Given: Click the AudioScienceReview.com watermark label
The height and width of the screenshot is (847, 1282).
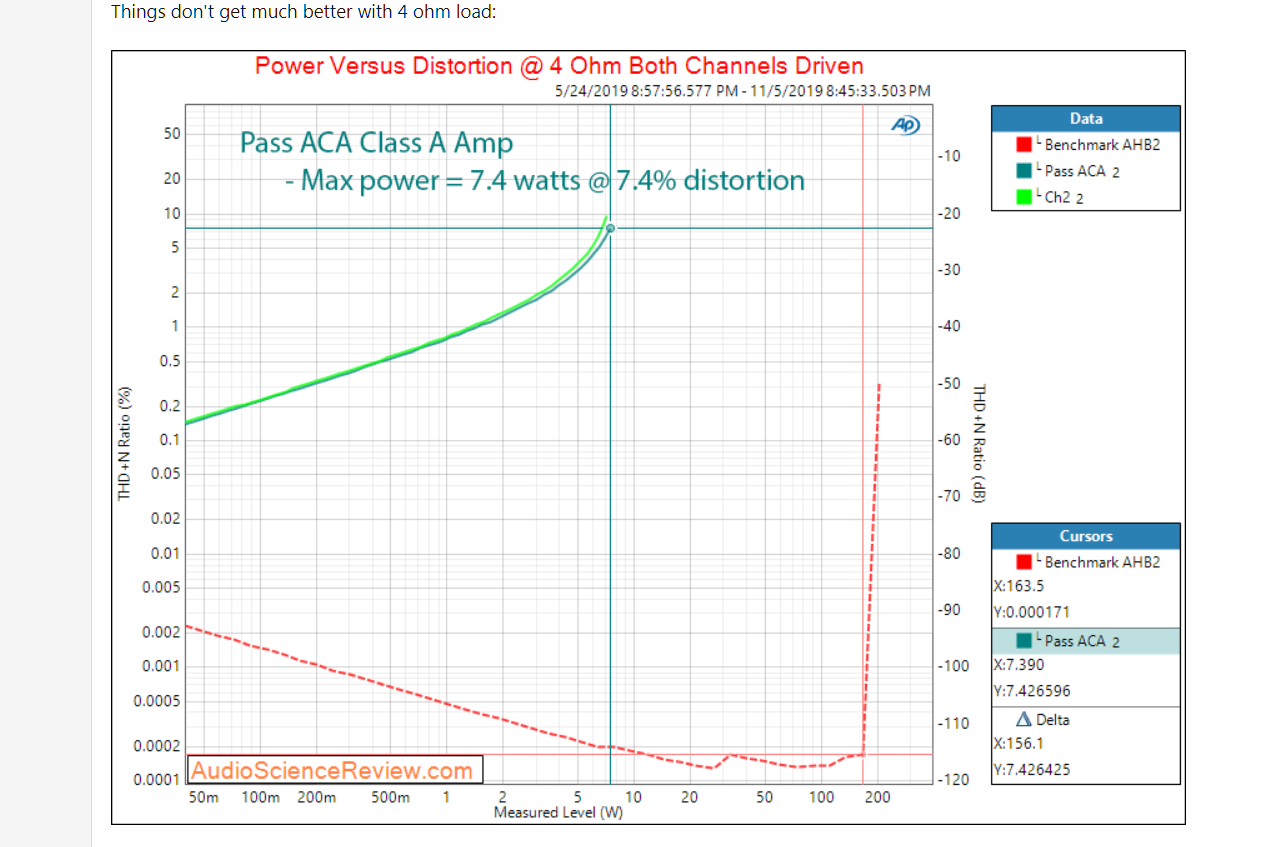Looking at the screenshot, I should 334,769.
